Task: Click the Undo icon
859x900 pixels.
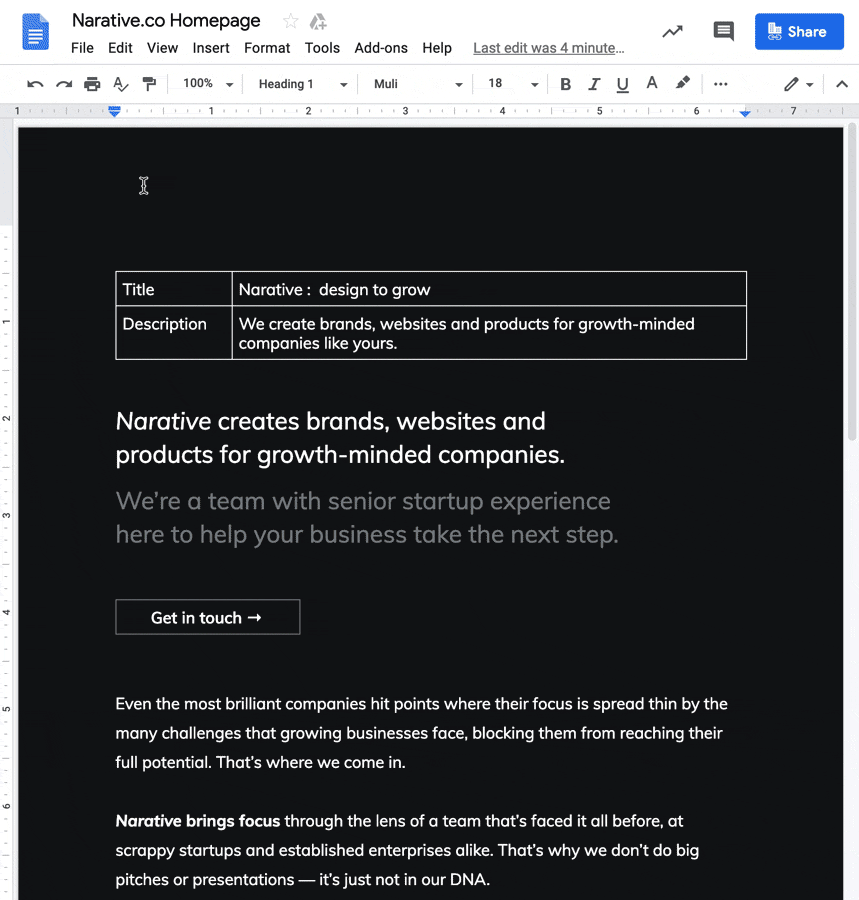Action: [x=35, y=84]
